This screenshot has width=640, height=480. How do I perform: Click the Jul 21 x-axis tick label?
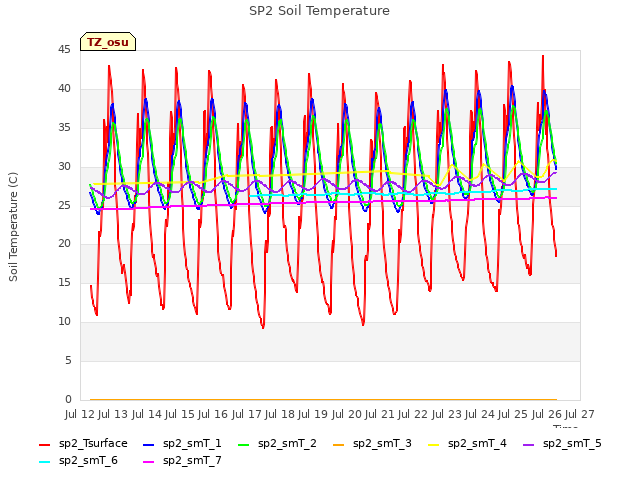point(380,414)
